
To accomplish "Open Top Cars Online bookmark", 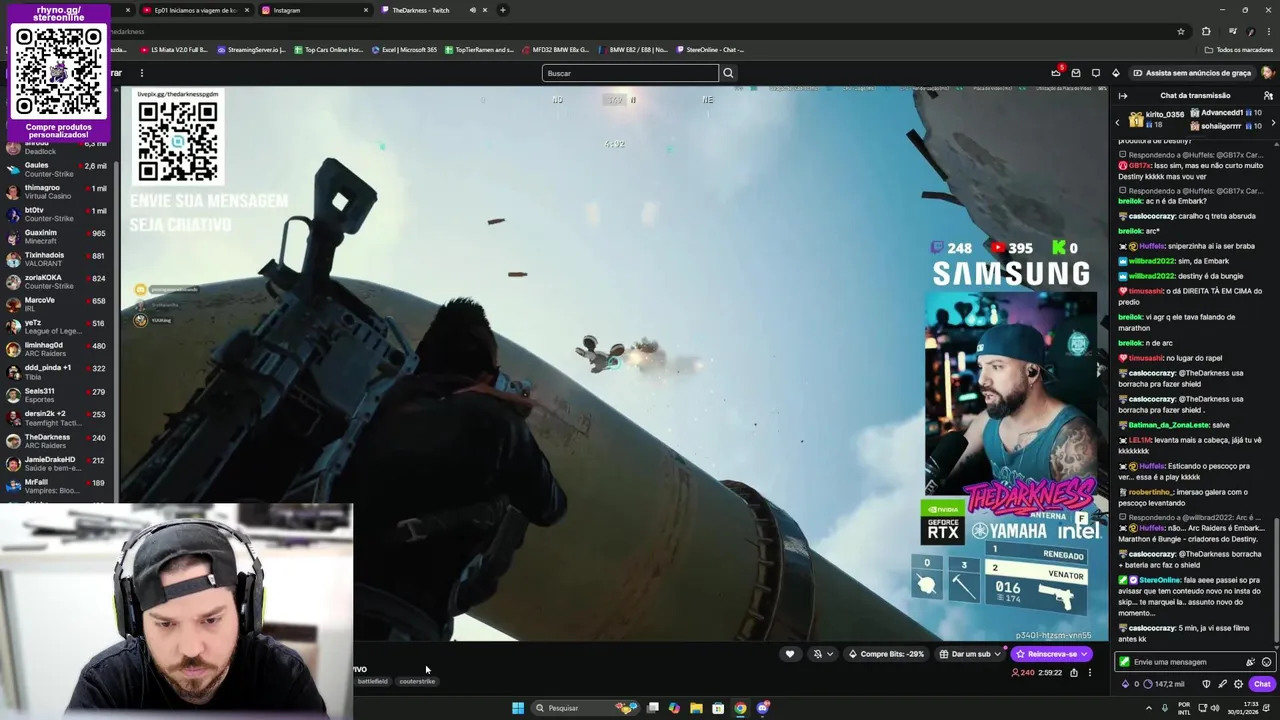I will [329, 50].
